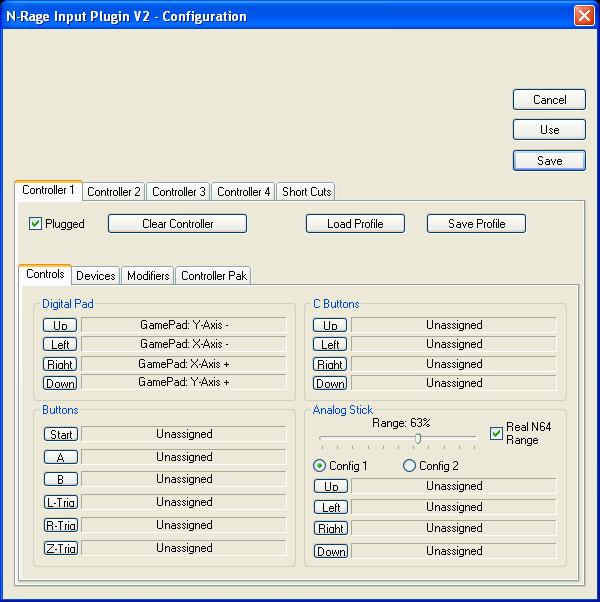Open the Controller 3 tab
The height and width of the screenshot is (602, 600).
tap(179, 191)
